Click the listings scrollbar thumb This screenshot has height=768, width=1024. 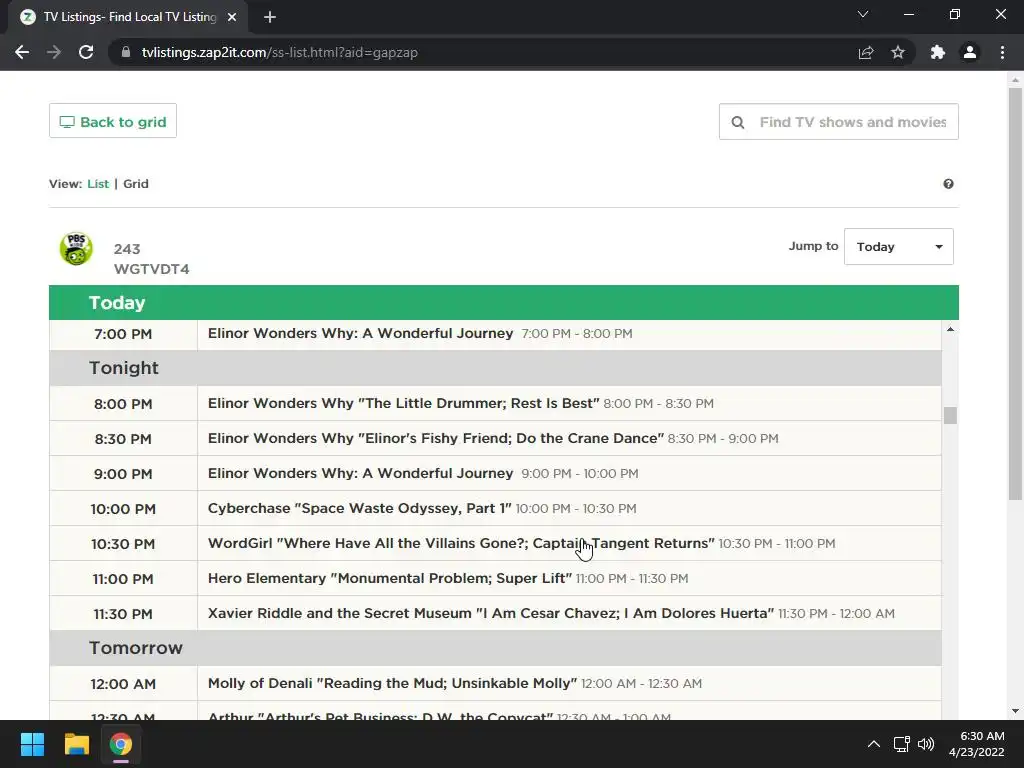[950, 415]
